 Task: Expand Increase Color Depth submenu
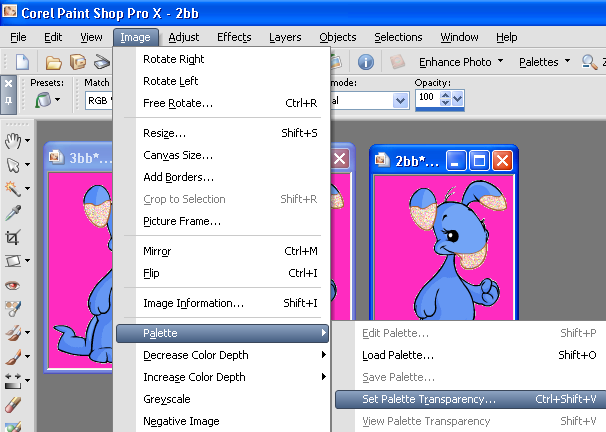pos(223,377)
